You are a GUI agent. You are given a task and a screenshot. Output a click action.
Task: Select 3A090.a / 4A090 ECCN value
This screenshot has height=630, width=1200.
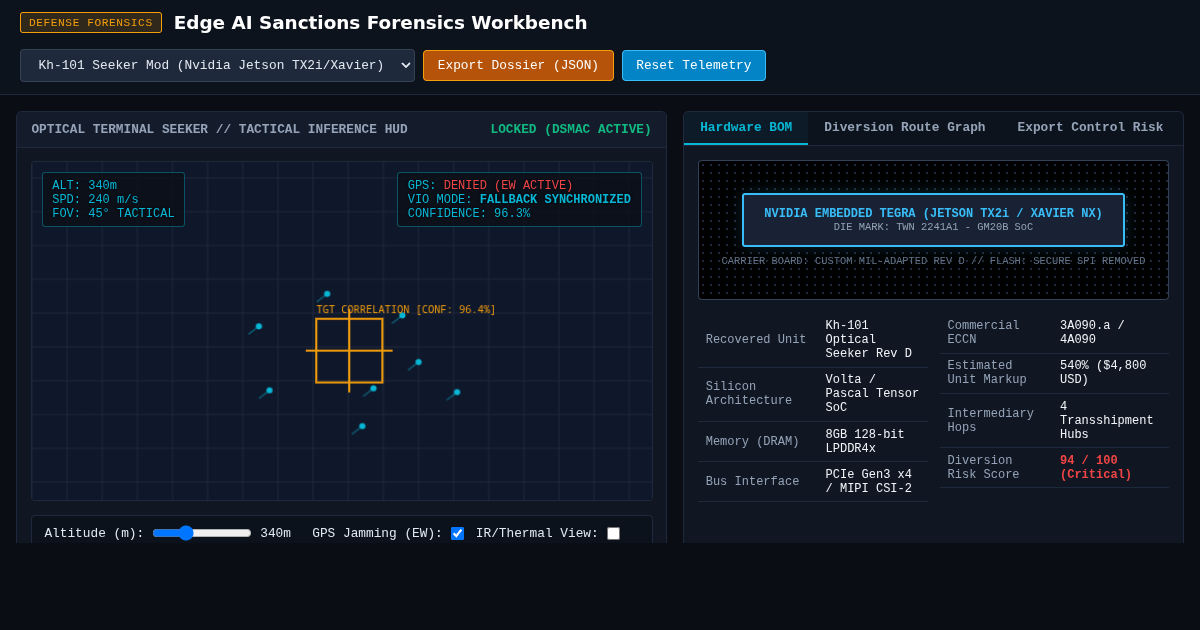[1092, 333]
